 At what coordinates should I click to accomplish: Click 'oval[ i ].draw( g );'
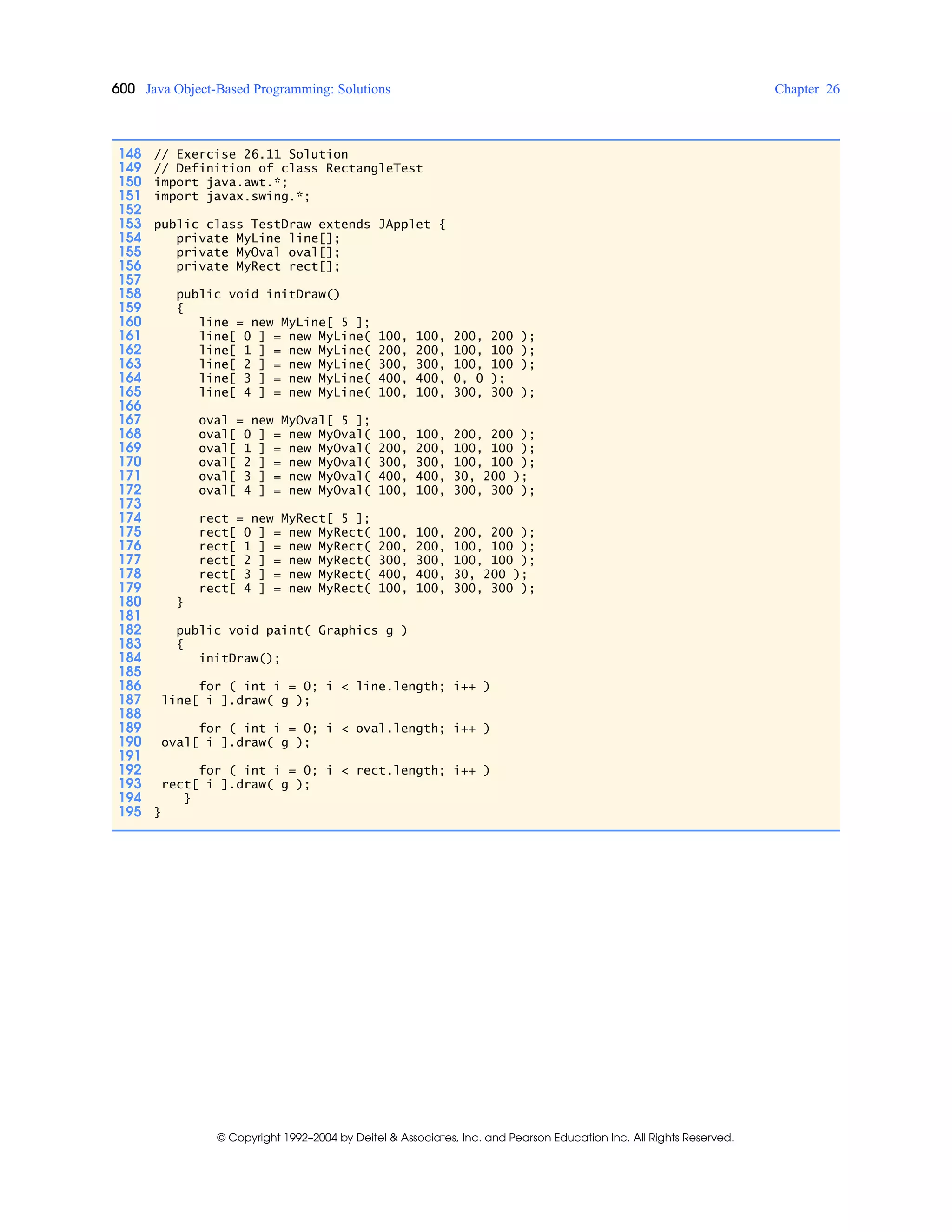[x=236, y=743]
